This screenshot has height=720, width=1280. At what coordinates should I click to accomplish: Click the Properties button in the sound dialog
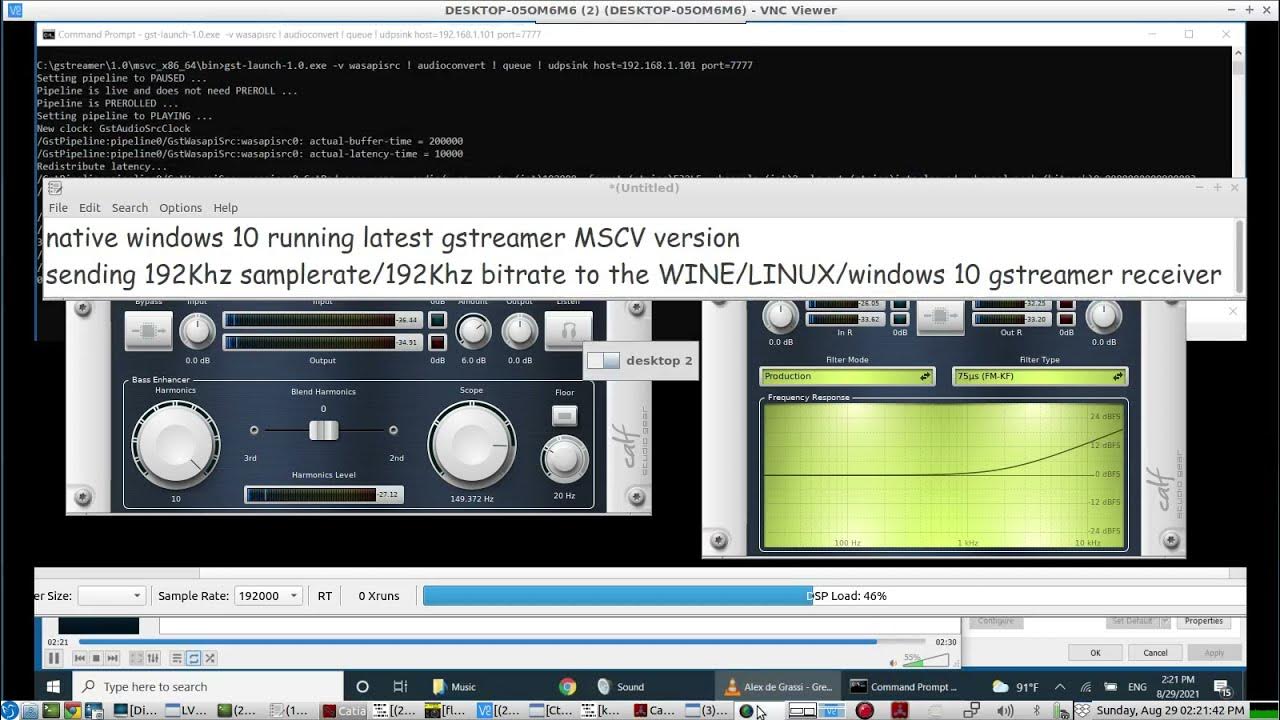pyautogui.click(x=1204, y=621)
